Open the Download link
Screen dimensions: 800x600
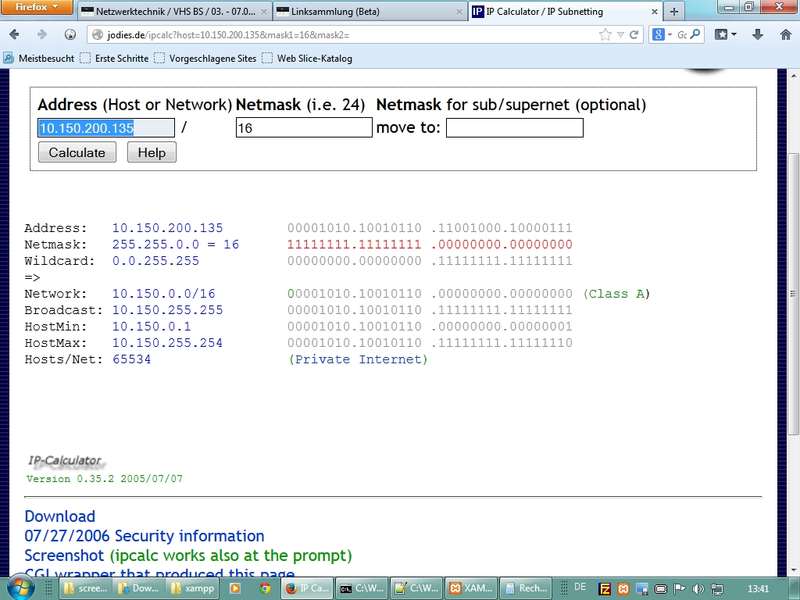60,516
